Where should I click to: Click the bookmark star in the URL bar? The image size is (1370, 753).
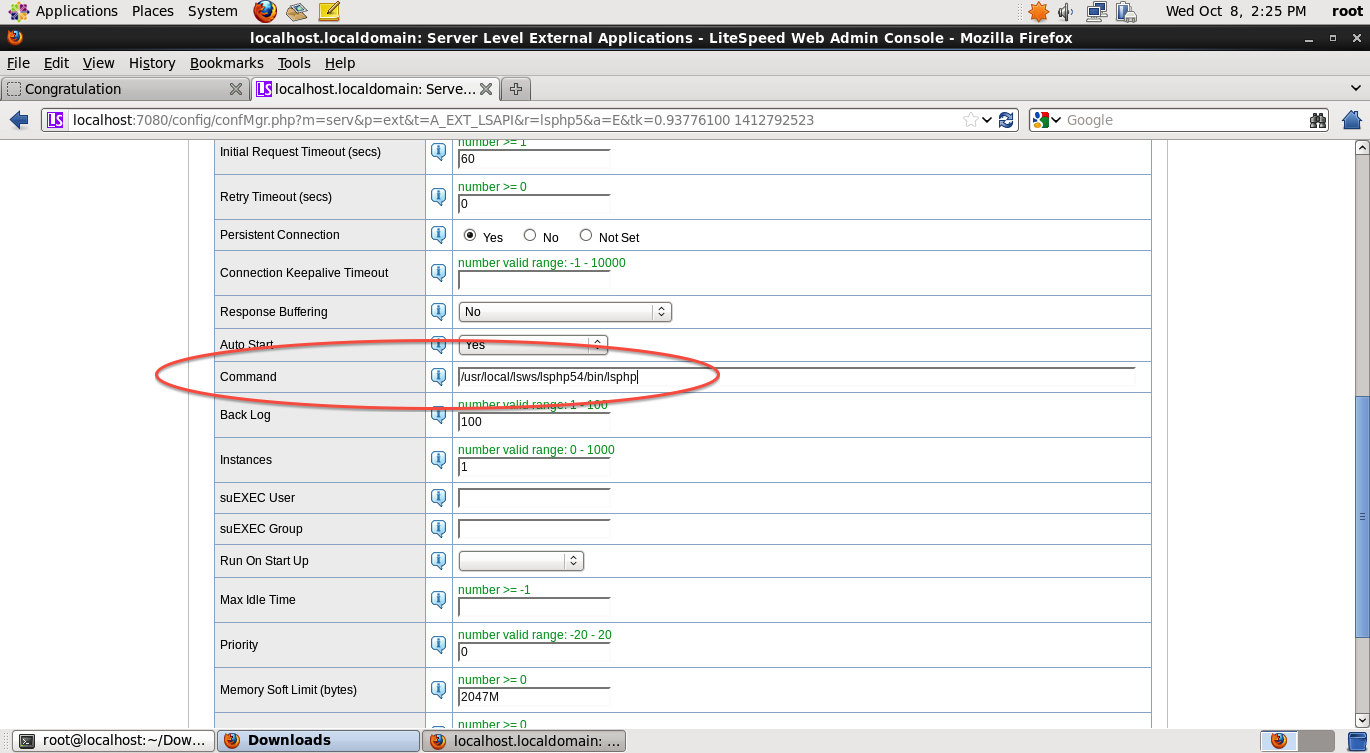point(971,120)
